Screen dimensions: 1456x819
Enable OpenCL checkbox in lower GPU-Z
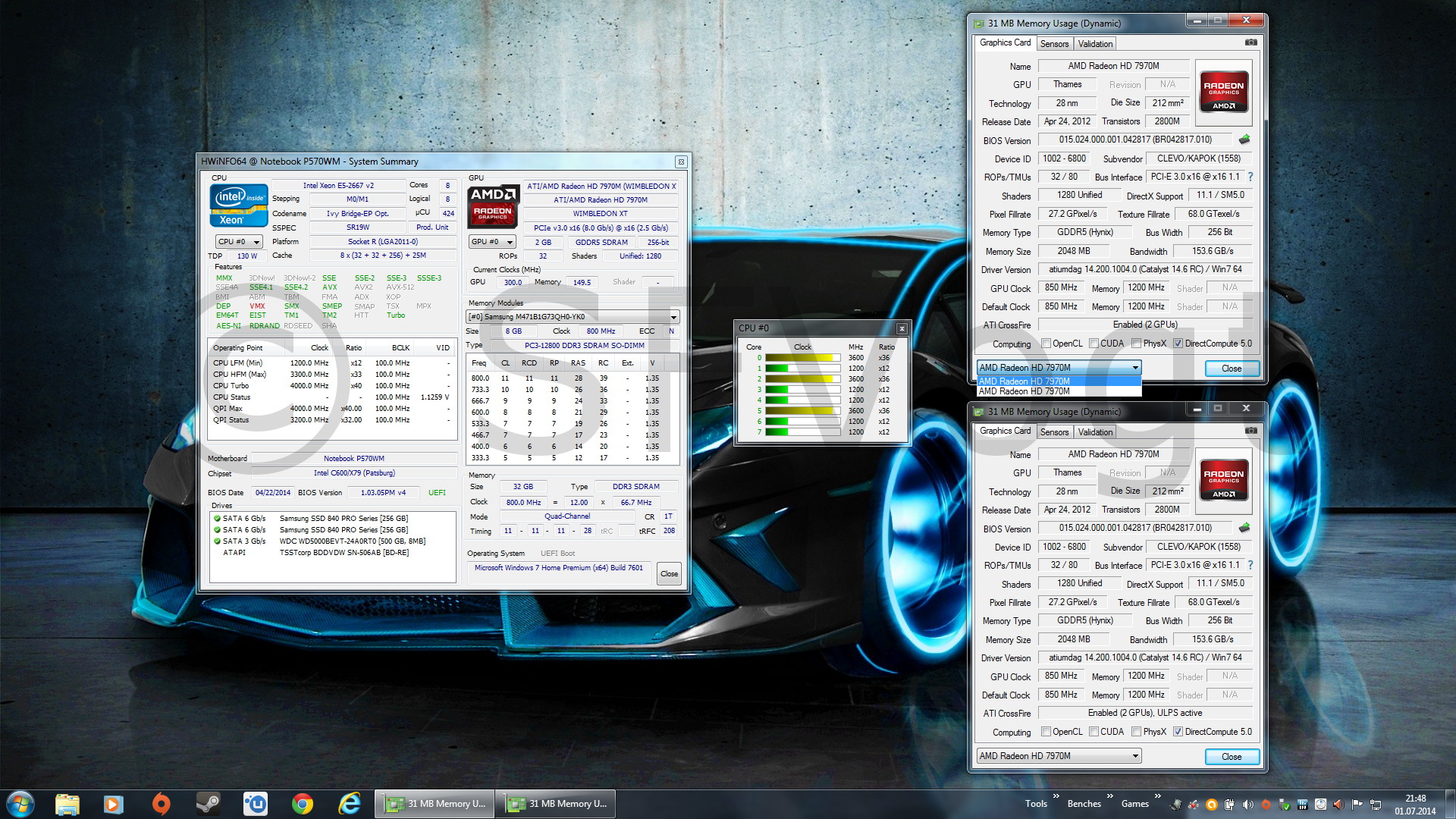[x=1046, y=732]
